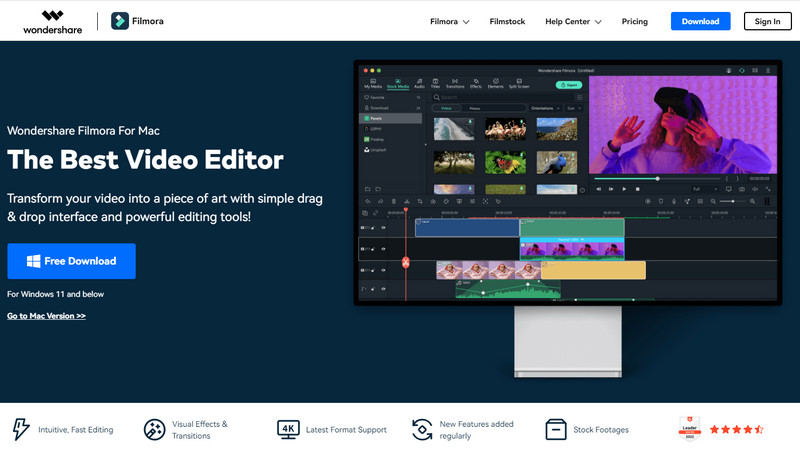
Task: Toggle eye visibility on the audio track
Action: 383,289
